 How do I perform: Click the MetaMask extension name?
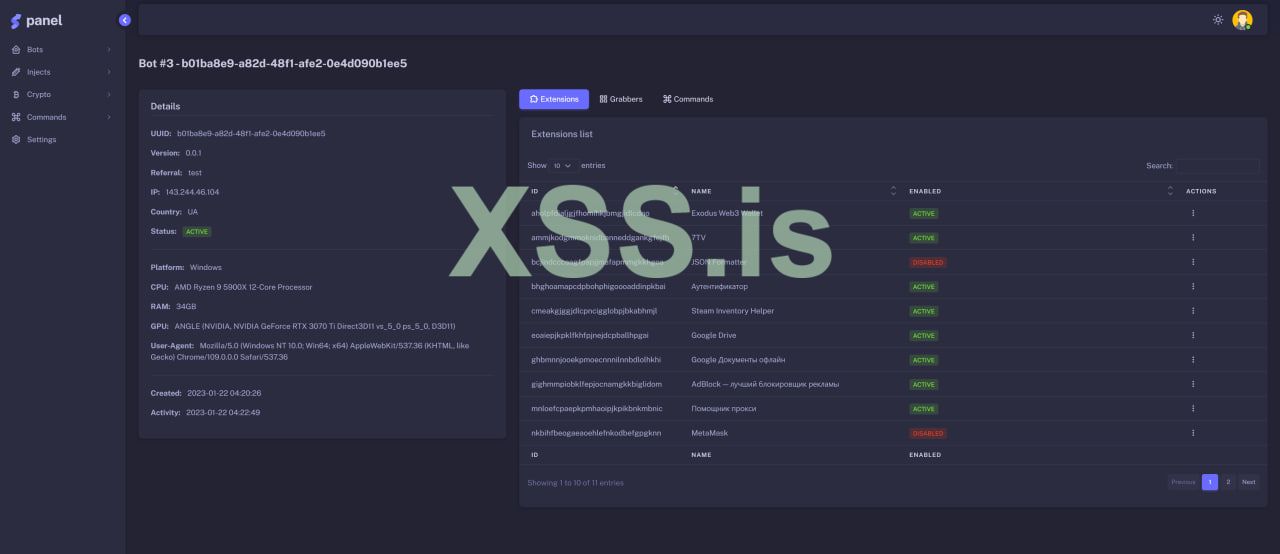pyautogui.click(x=710, y=433)
